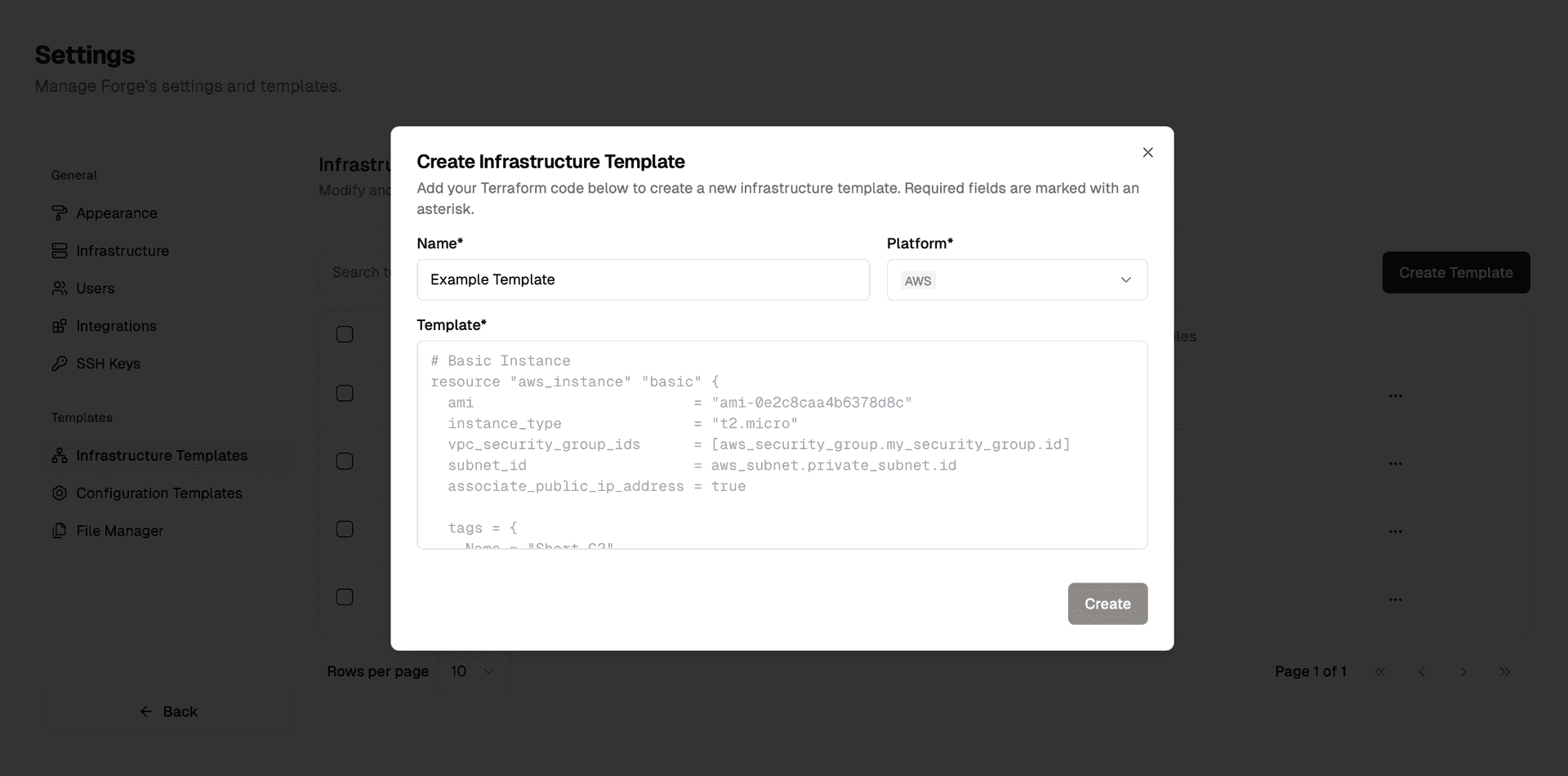Click the General section label in the sidebar
Screen dimensions: 1568x776
pyautogui.click(x=73, y=175)
